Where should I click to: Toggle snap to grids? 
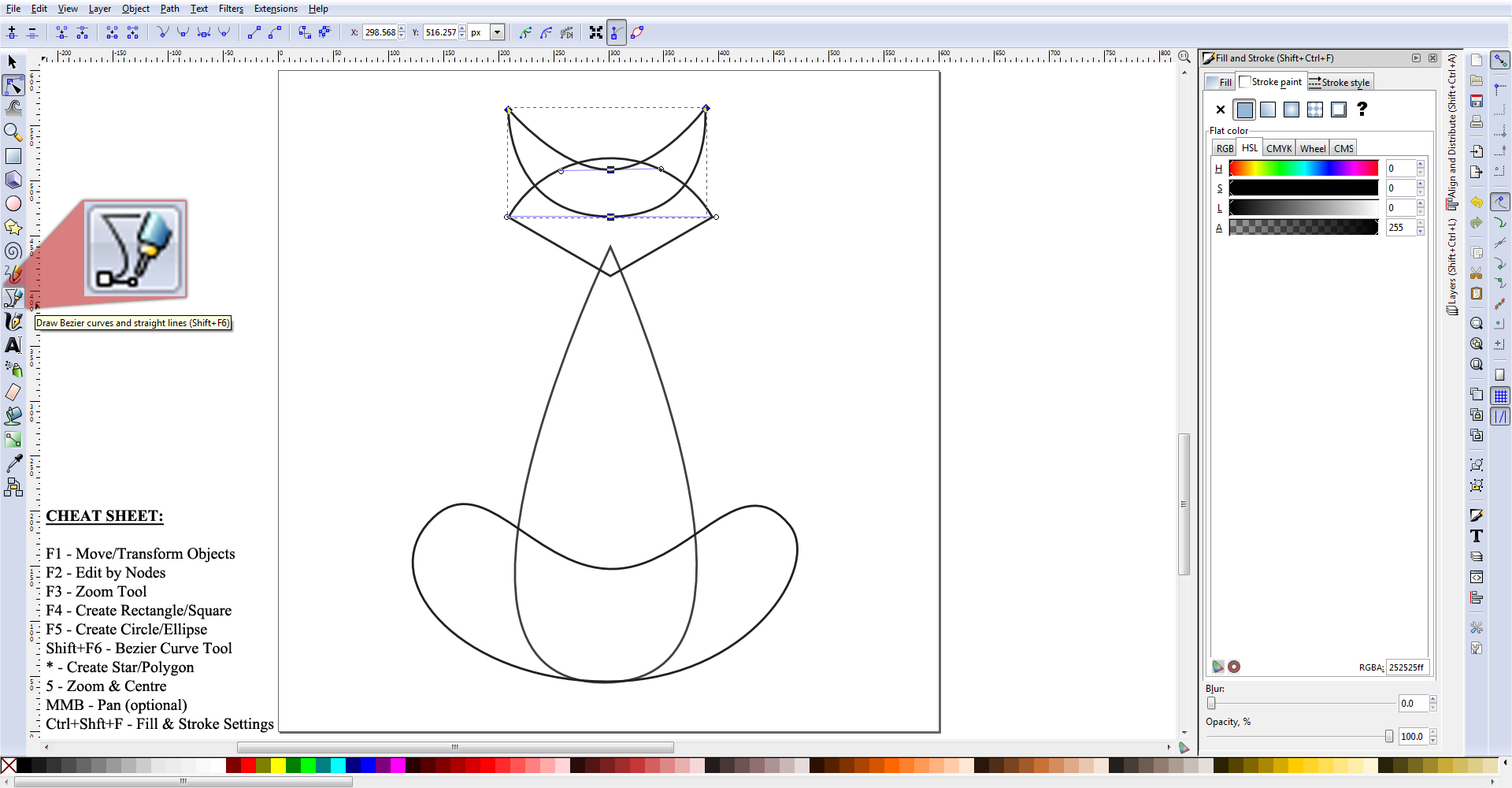pyautogui.click(x=1500, y=396)
